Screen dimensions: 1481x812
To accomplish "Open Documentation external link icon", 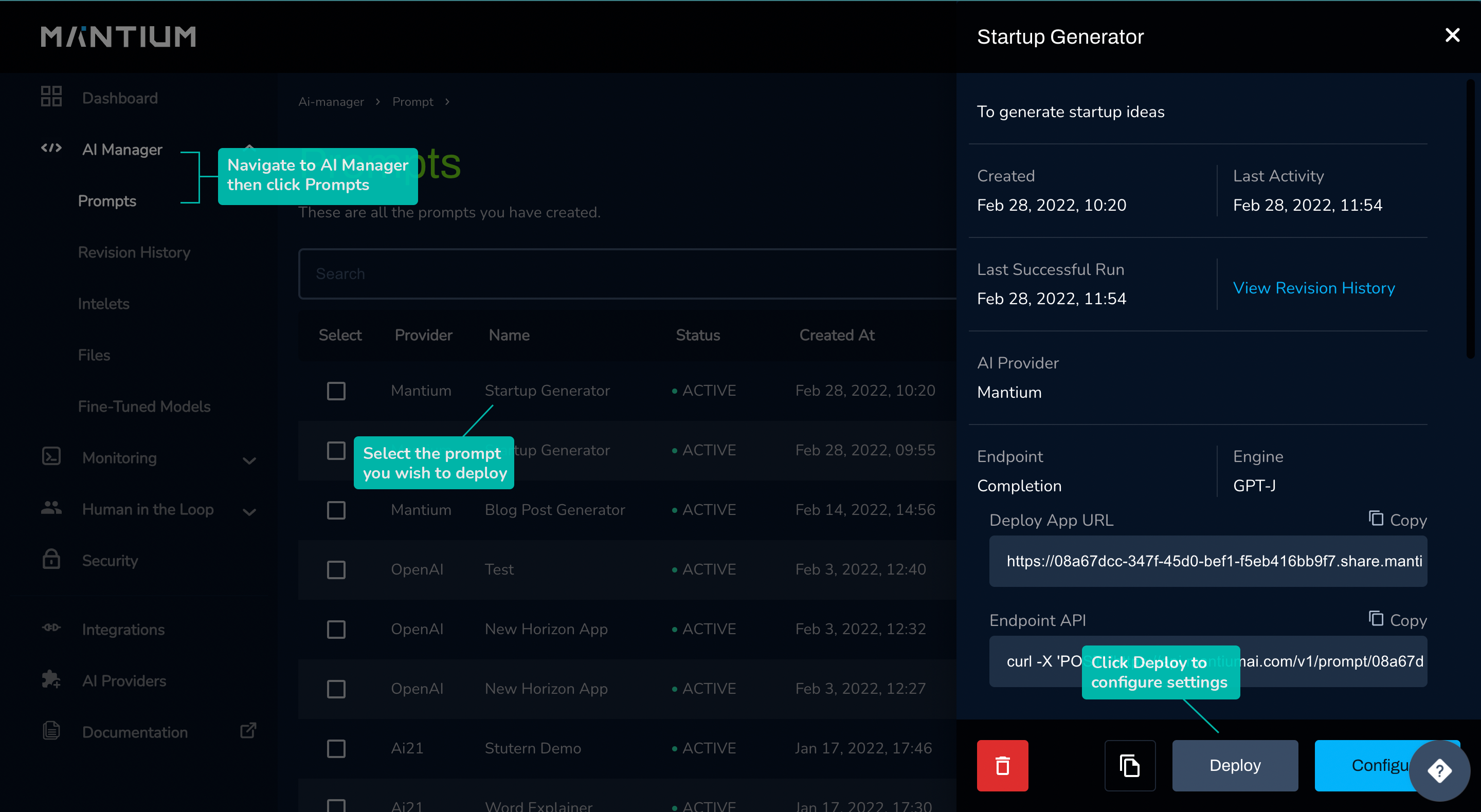I will 248,730.
